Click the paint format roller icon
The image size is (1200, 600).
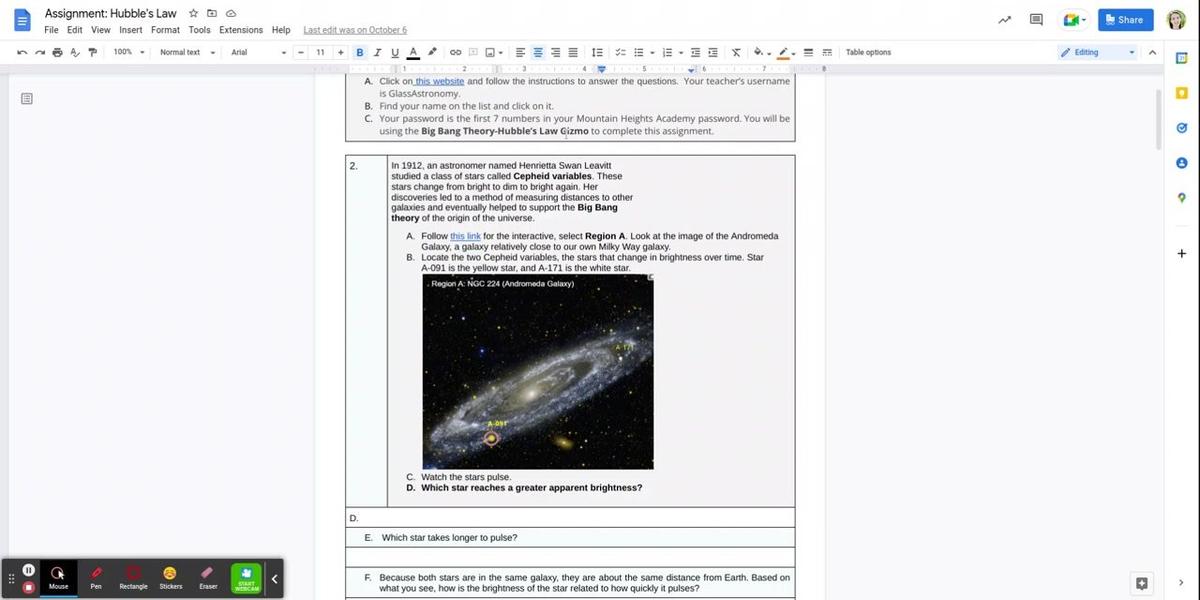coord(92,52)
